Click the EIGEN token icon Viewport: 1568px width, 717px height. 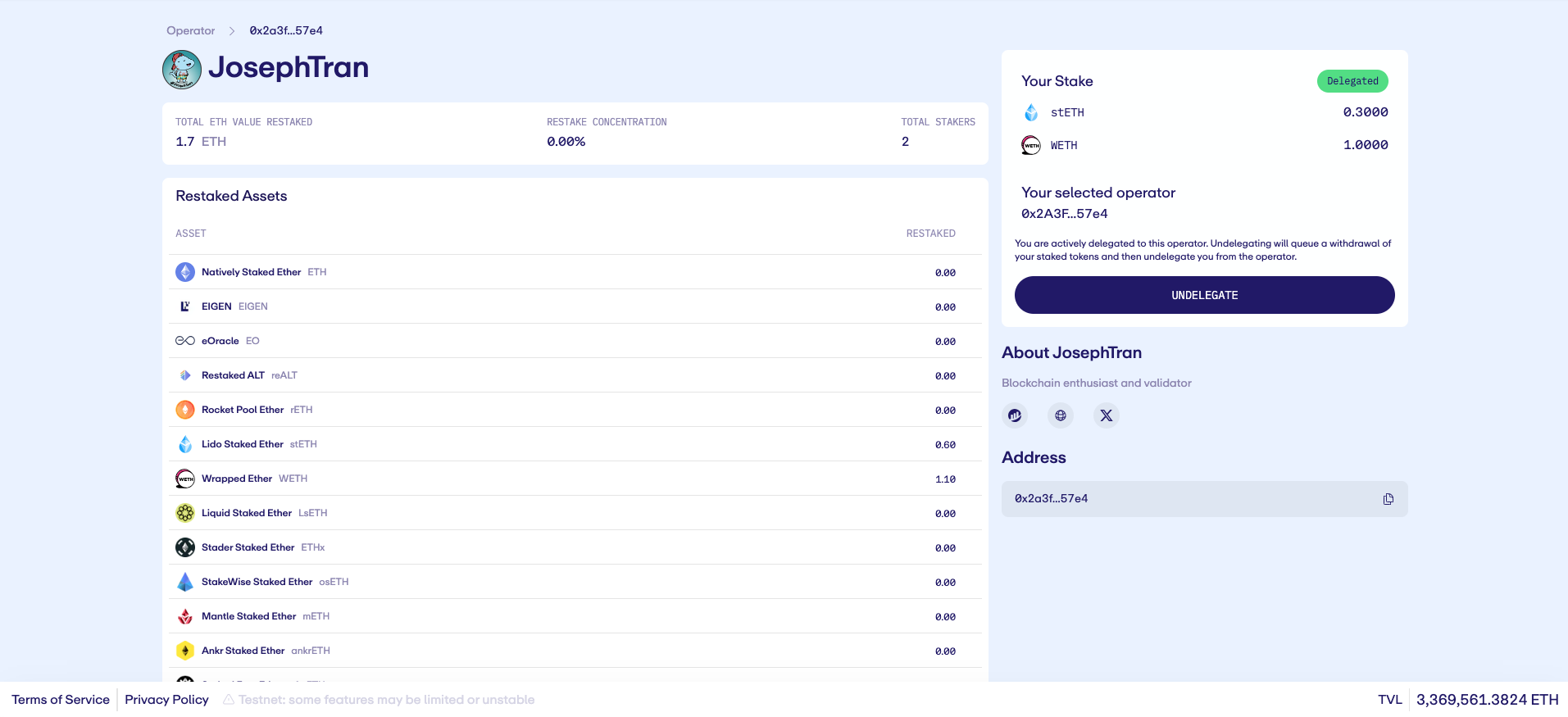(185, 306)
